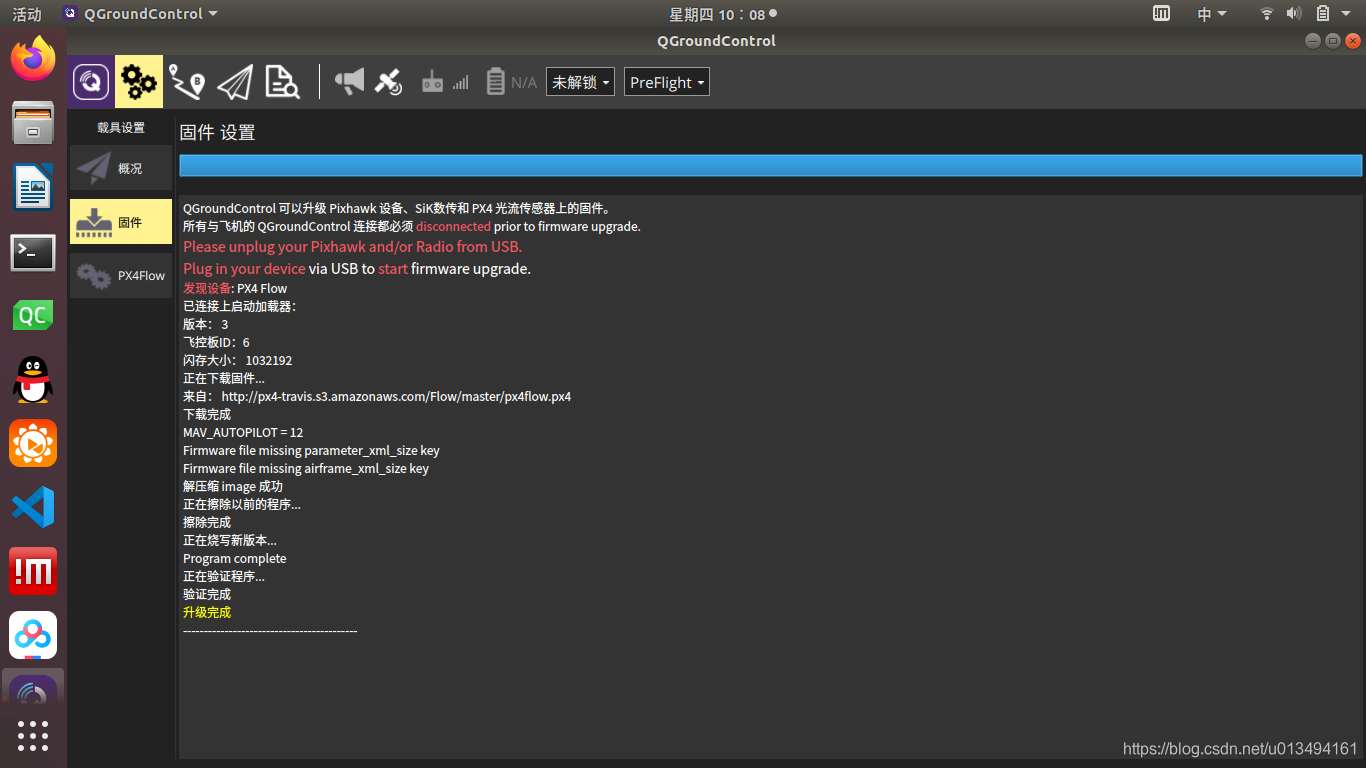The image size is (1366, 768).
Task: Open the Terminal dock icon
Action: (33, 252)
